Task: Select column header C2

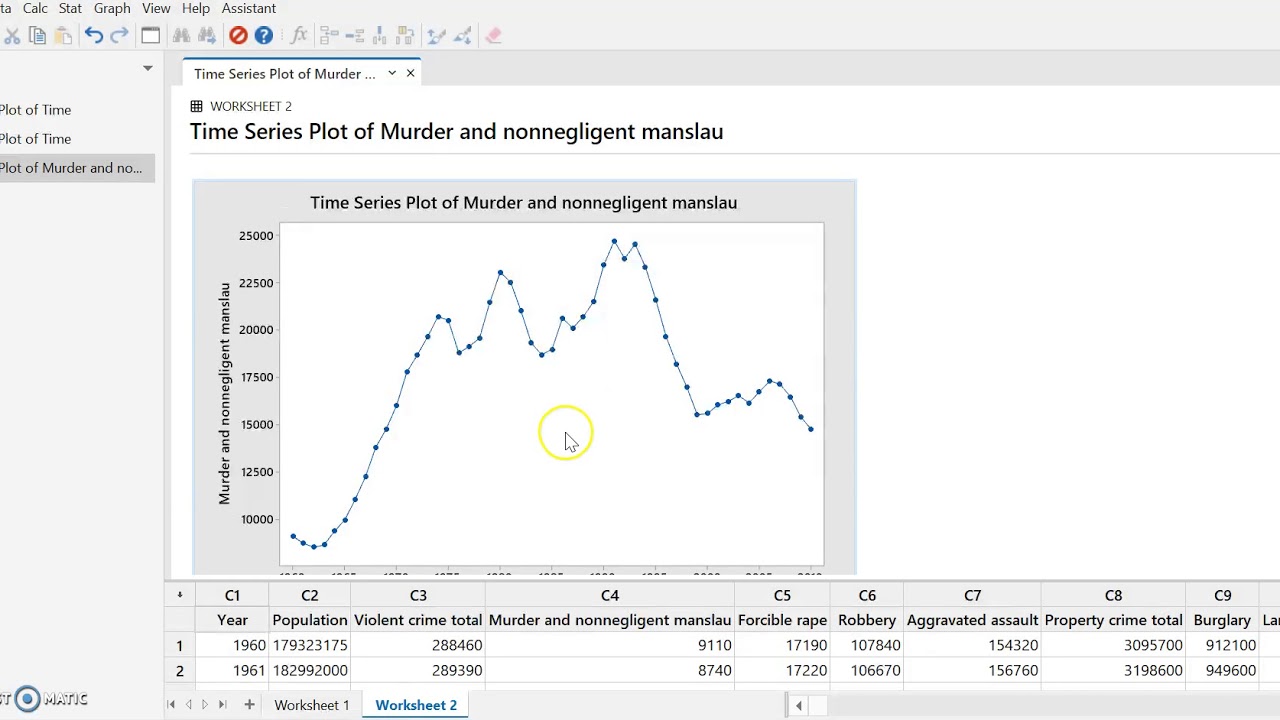Action: coord(310,595)
